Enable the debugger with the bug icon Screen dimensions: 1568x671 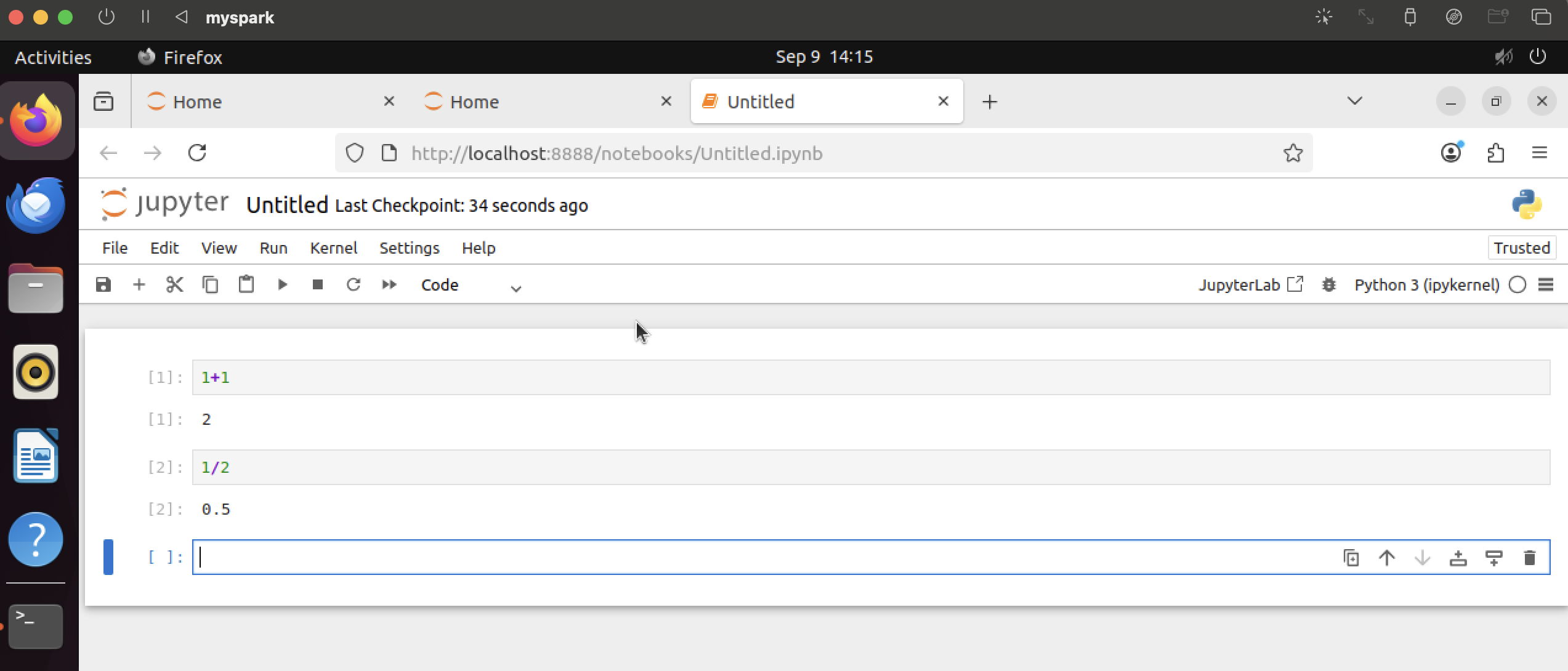tap(1329, 284)
